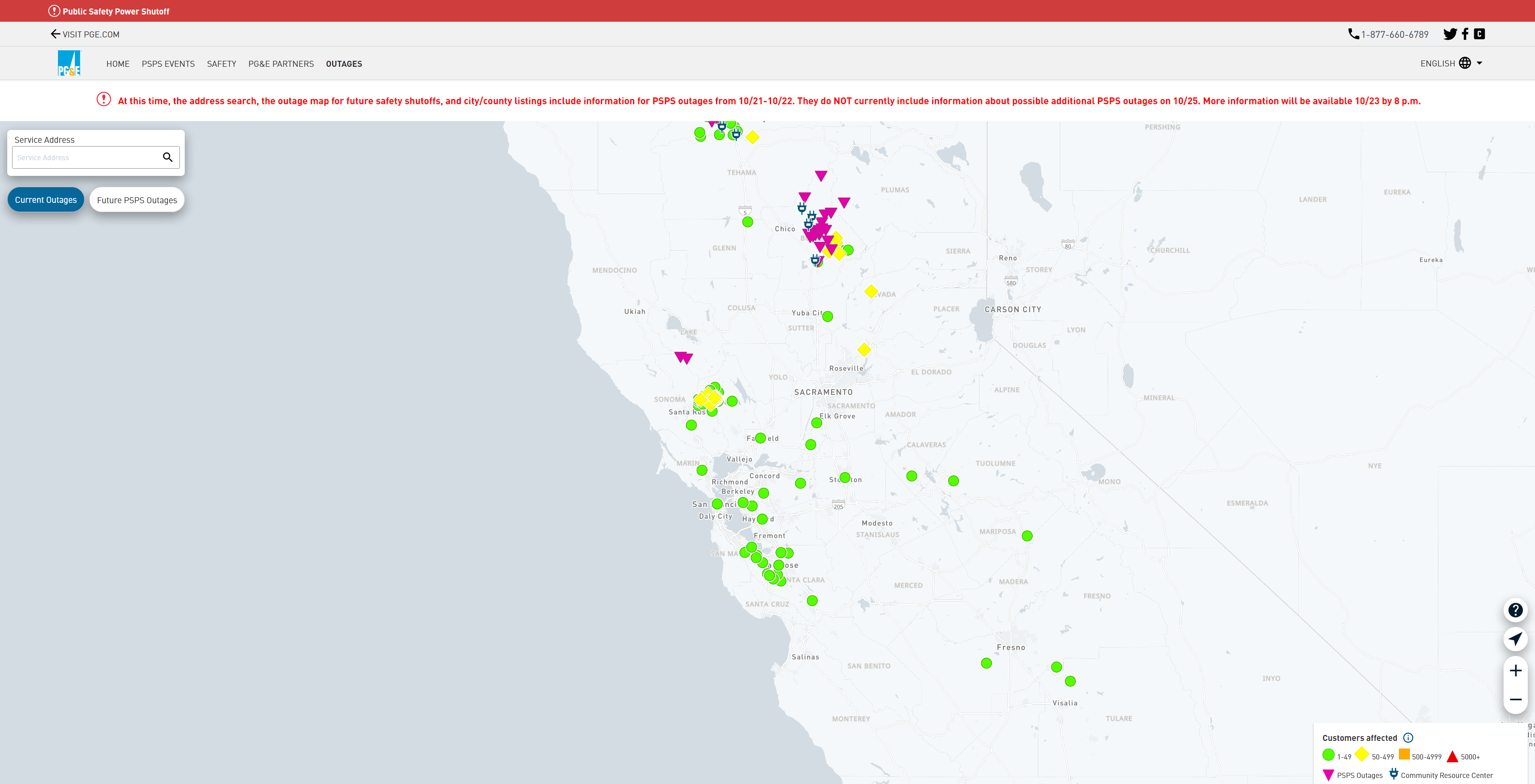Click the green 1-49 legend circle
Image resolution: width=1535 pixels, height=784 pixels.
point(1328,755)
